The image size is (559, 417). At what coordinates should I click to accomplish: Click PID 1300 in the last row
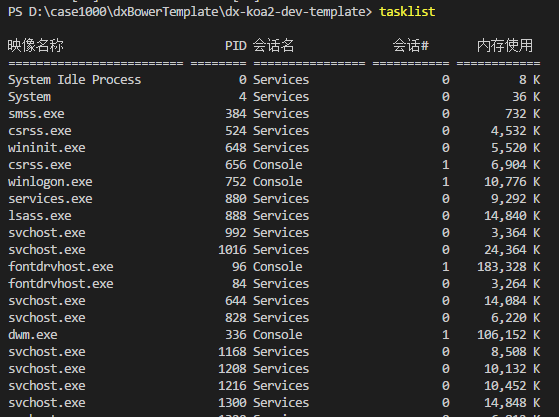point(232,403)
